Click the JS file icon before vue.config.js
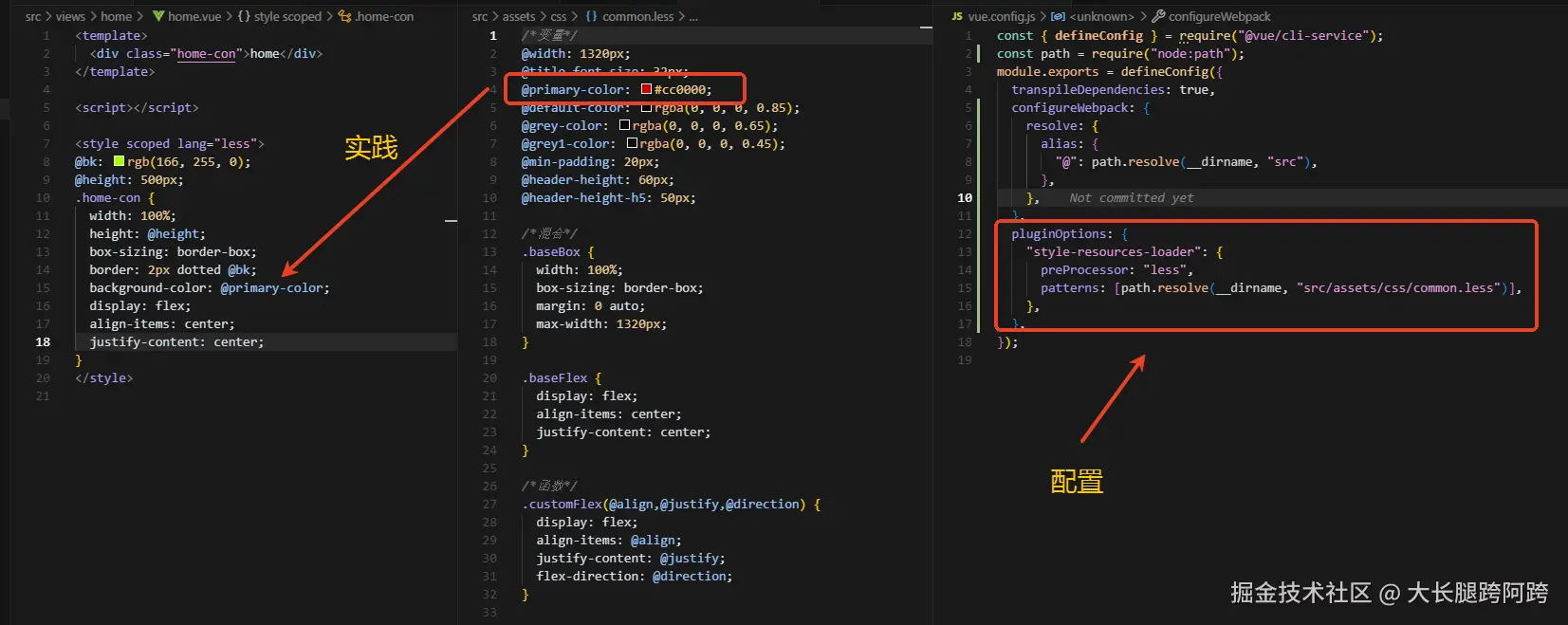Viewport: 1568px width, 625px height. pos(957,16)
